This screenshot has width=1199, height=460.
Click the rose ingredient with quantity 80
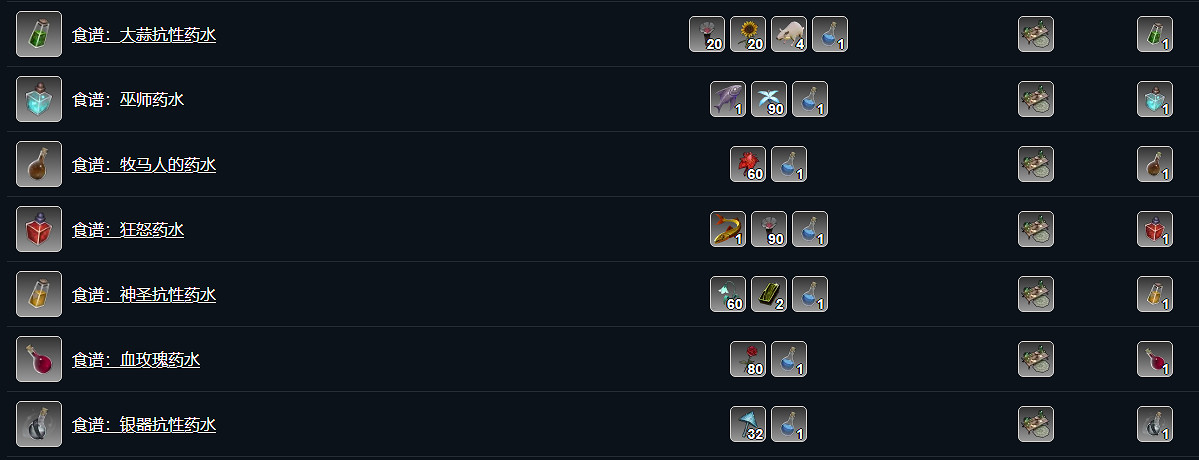coord(748,360)
